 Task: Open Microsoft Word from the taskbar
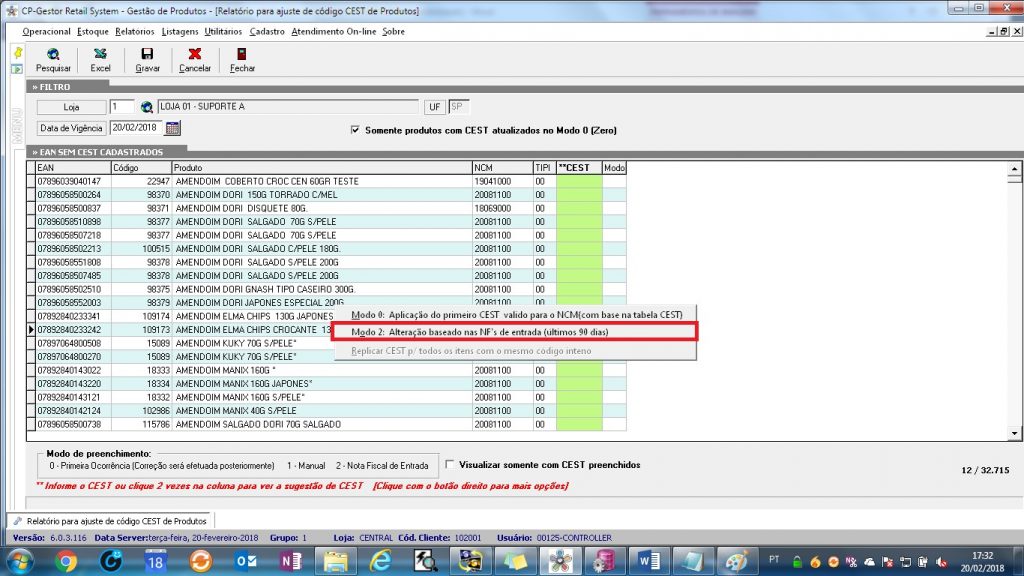(x=645, y=561)
